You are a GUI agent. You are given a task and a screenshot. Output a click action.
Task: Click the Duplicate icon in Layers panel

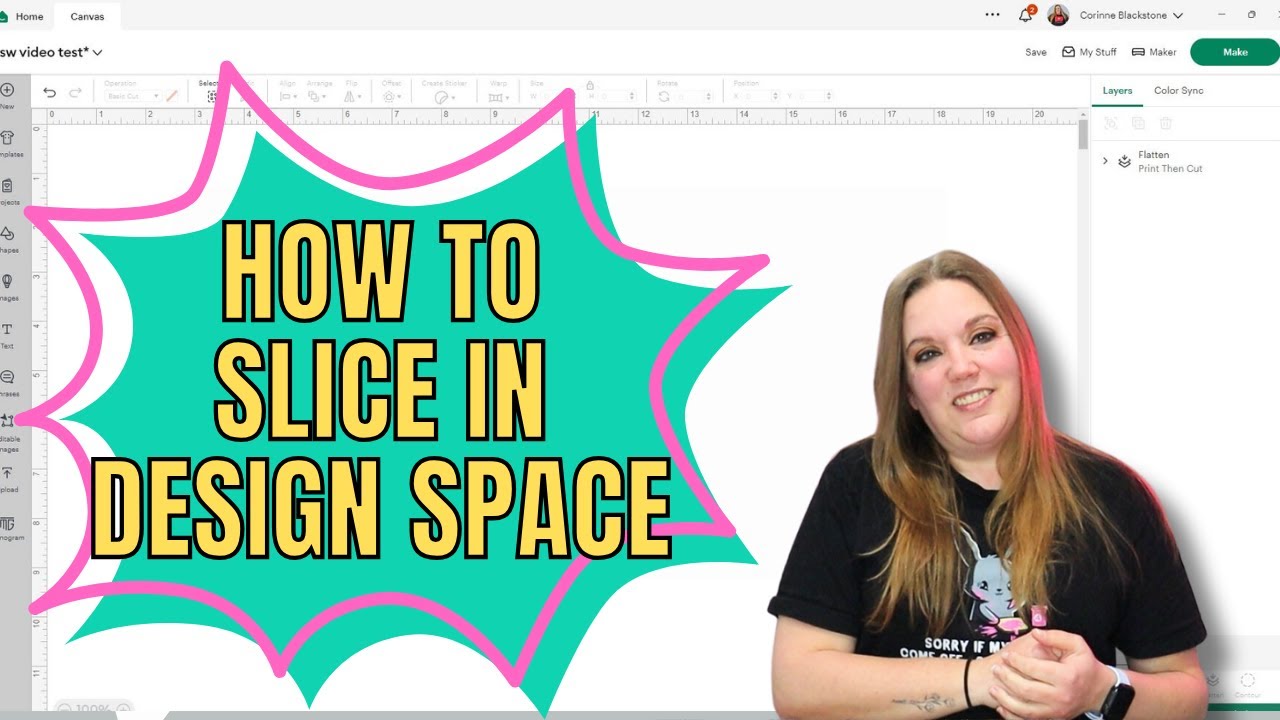[x=1138, y=123]
